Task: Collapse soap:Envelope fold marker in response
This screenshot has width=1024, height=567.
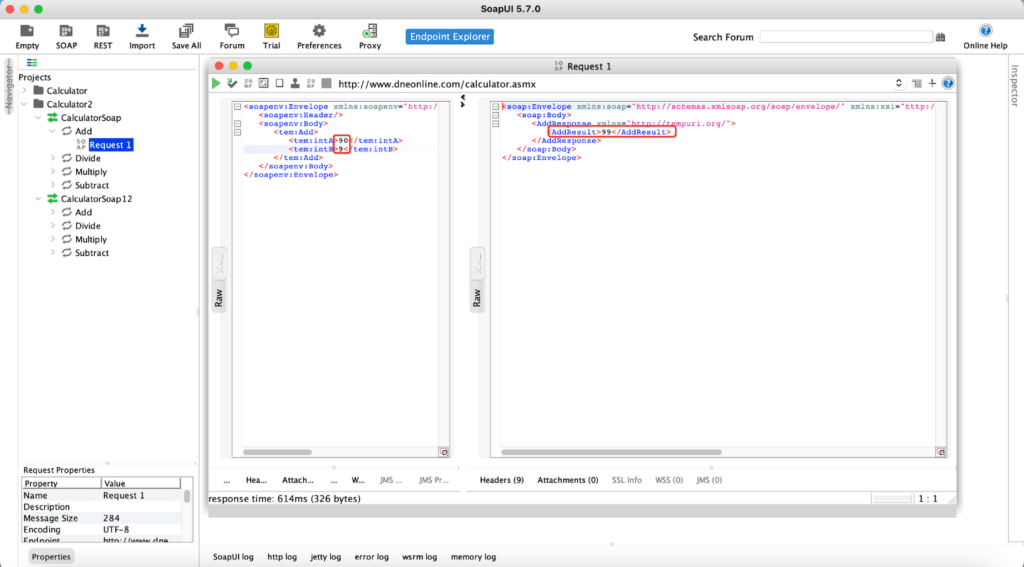Action: [x=496, y=106]
